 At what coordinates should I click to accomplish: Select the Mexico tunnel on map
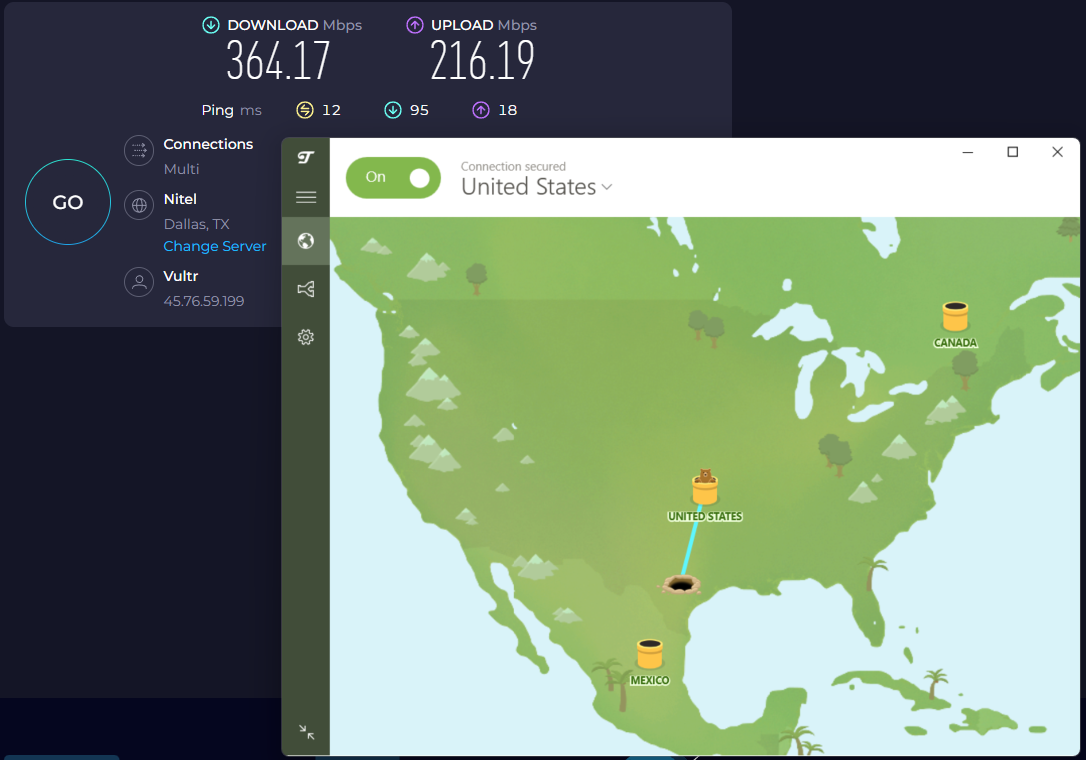(650, 654)
